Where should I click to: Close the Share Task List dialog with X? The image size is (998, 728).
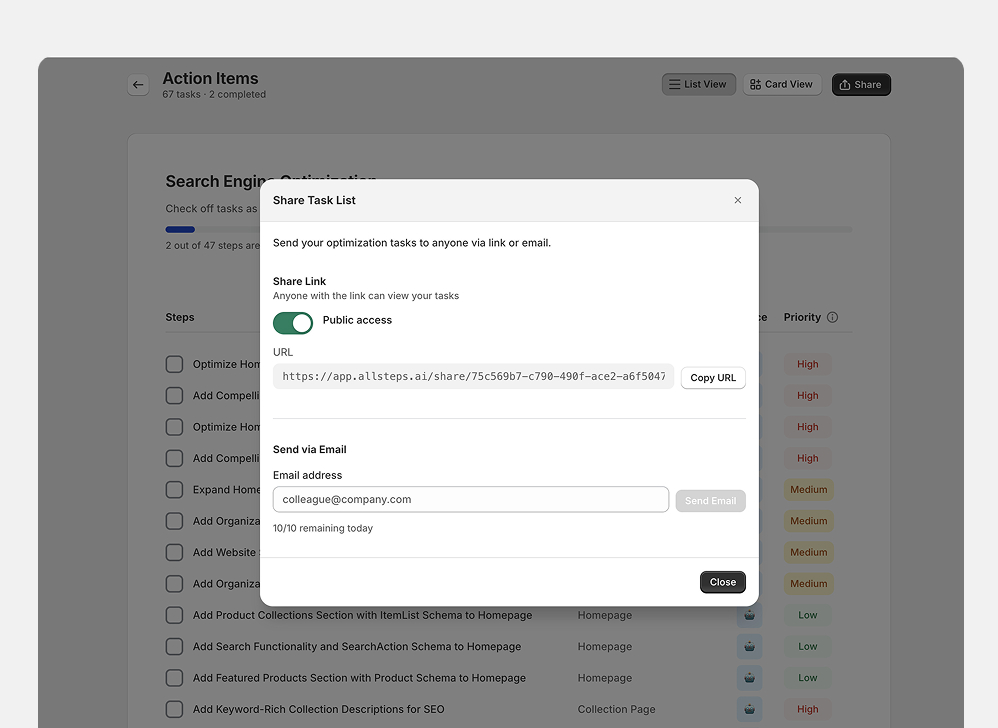click(738, 200)
